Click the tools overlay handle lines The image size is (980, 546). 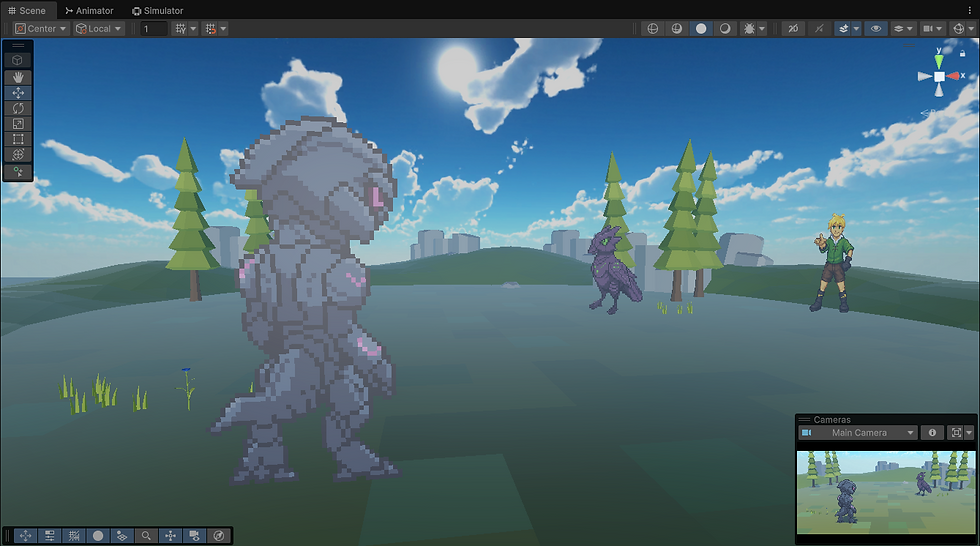point(18,46)
